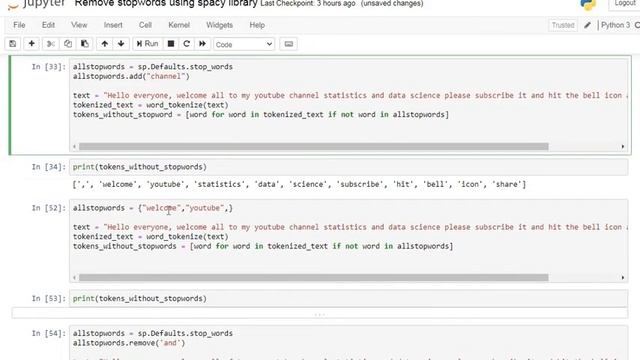Image resolution: width=640 pixels, height=360 pixels.
Task: Click the Logout button
Action: click(x=624, y=3)
